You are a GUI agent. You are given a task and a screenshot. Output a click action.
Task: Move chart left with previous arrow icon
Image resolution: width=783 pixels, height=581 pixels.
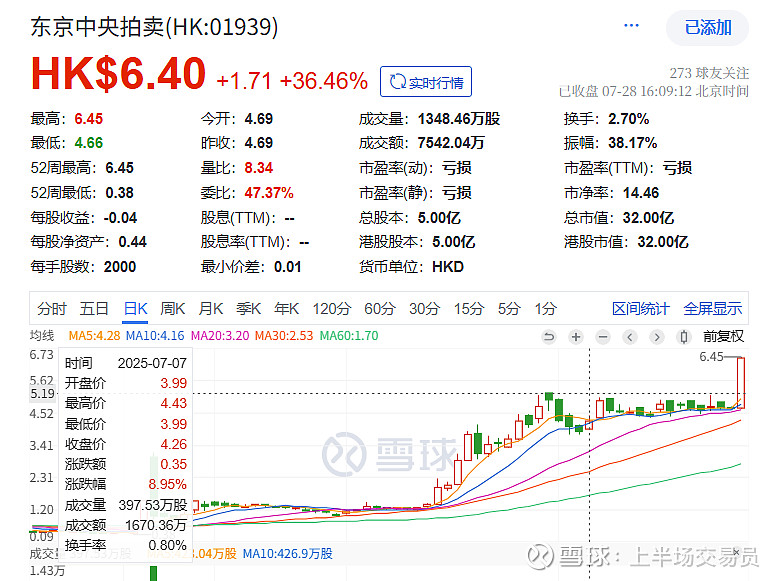pyautogui.click(x=630, y=337)
